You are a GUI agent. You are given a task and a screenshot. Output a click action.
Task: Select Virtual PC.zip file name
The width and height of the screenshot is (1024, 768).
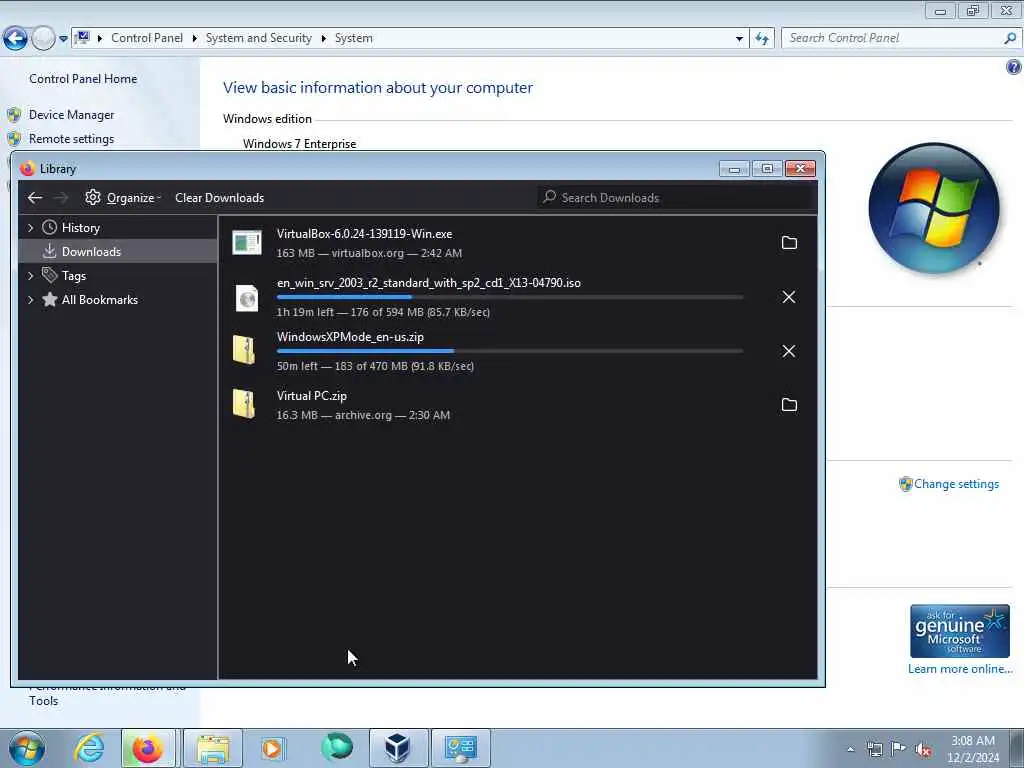[312, 396]
